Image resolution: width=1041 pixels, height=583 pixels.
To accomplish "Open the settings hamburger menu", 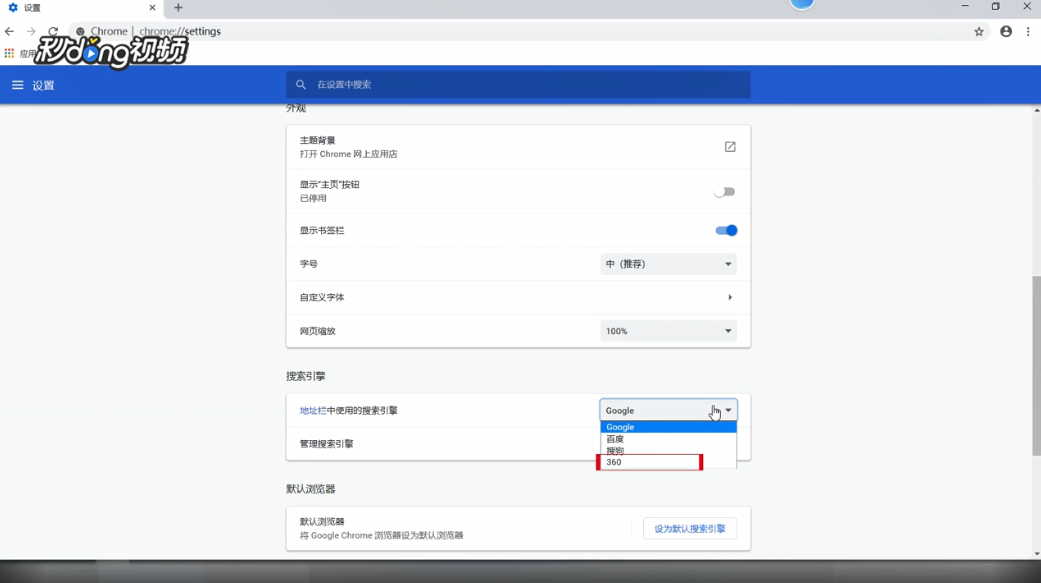I will coord(17,85).
